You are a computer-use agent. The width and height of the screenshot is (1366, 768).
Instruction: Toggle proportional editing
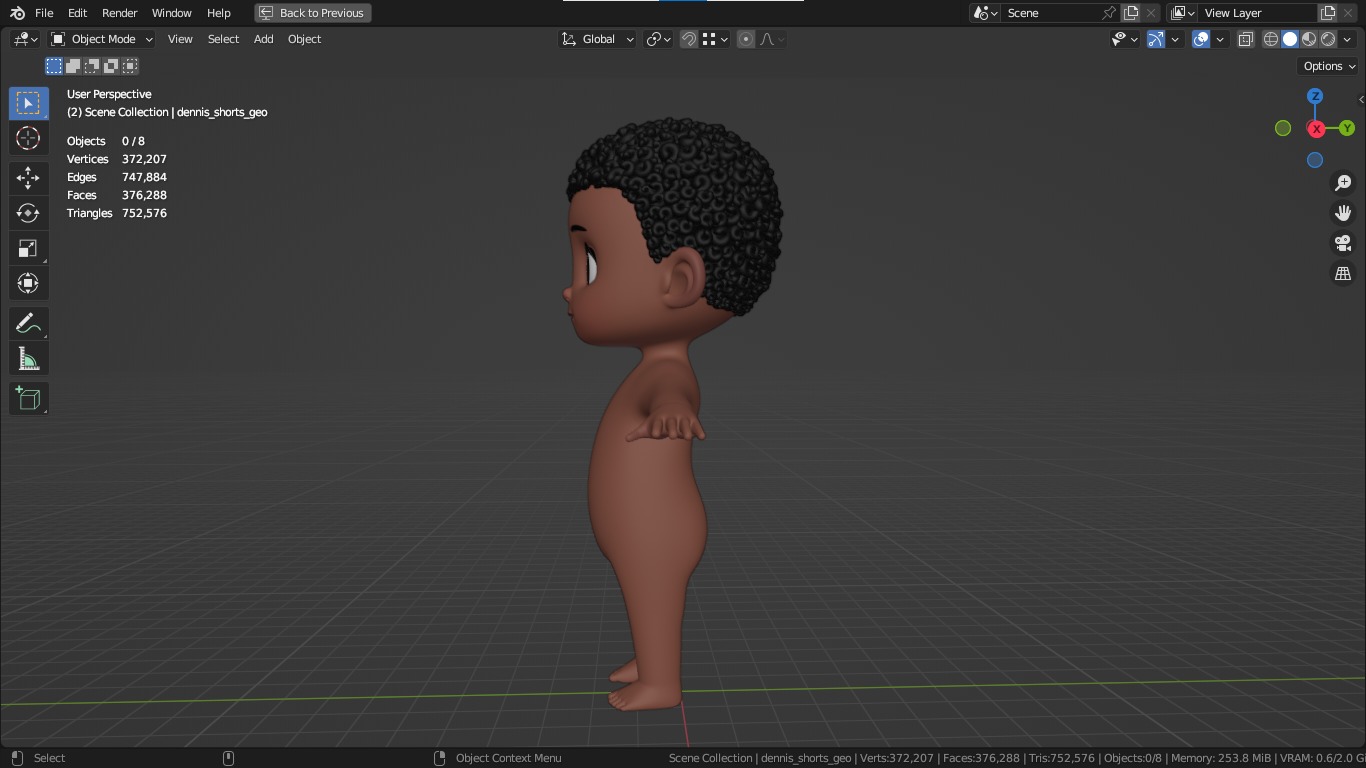[746, 39]
